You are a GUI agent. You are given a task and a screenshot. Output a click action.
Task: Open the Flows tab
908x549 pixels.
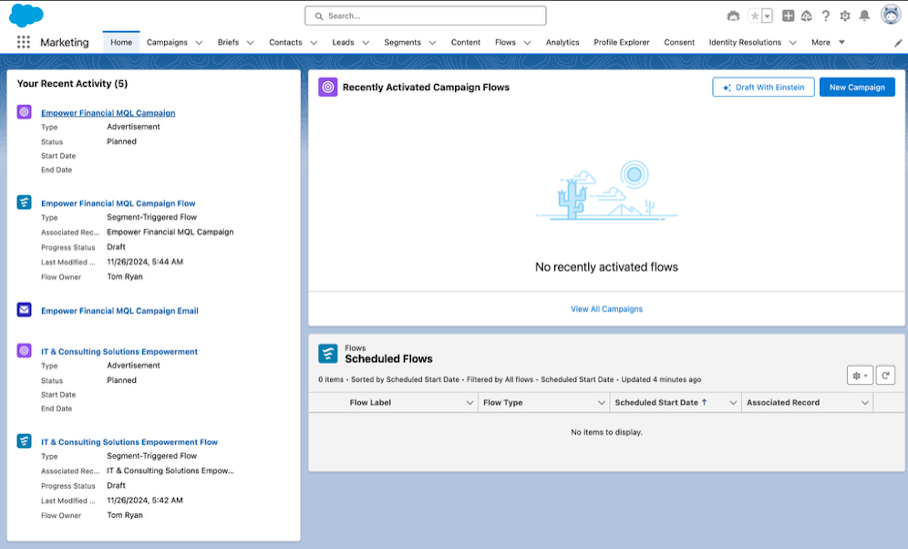tap(505, 42)
